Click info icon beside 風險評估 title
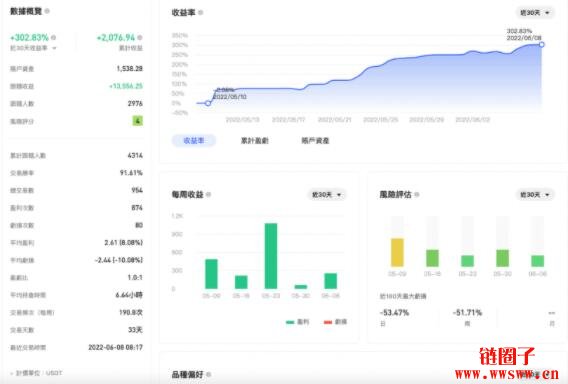 click(417, 195)
